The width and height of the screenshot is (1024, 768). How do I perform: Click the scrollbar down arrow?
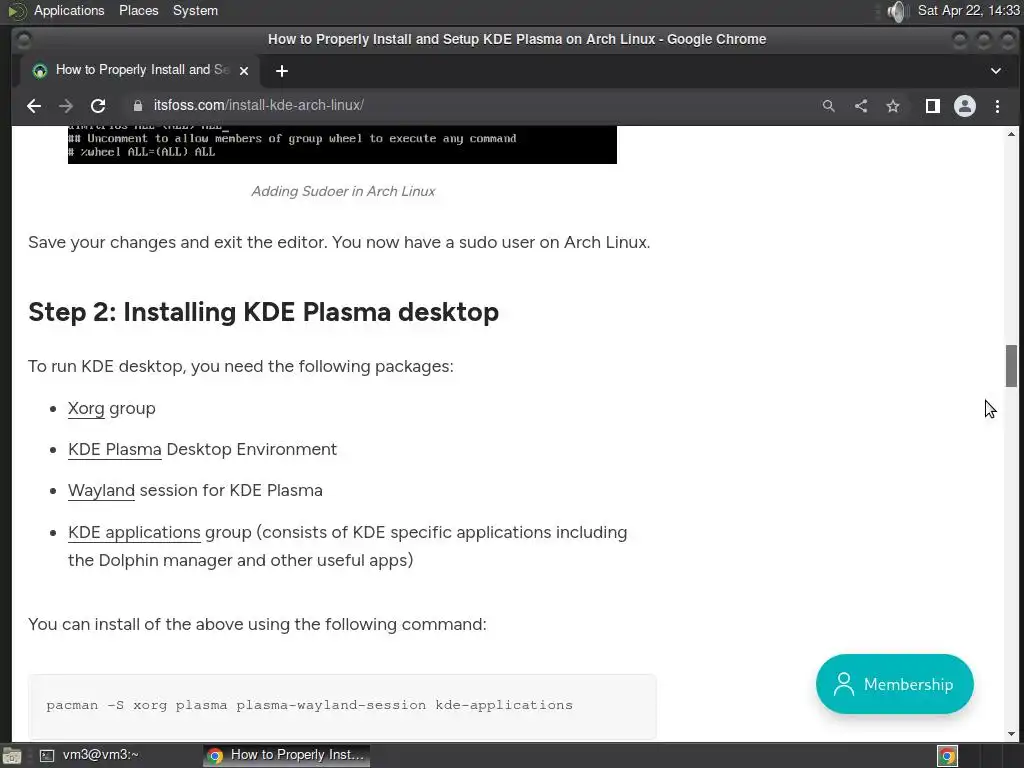click(1011, 734)
